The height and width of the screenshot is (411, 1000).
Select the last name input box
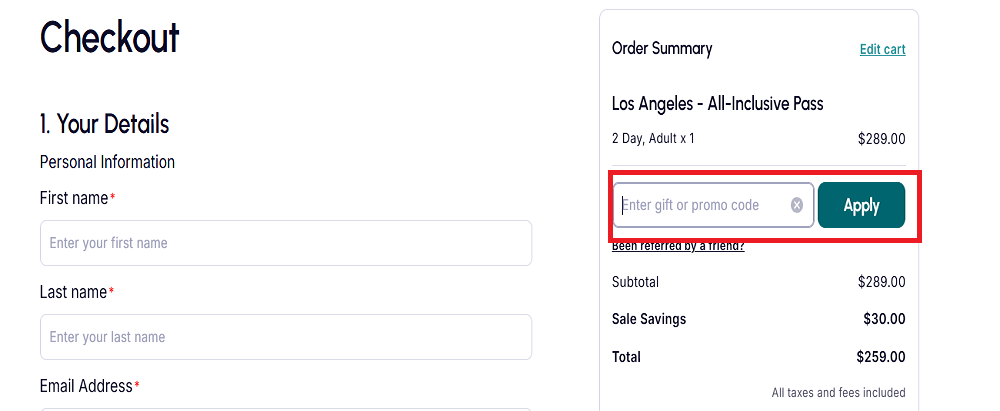click(x=285, y=337)
